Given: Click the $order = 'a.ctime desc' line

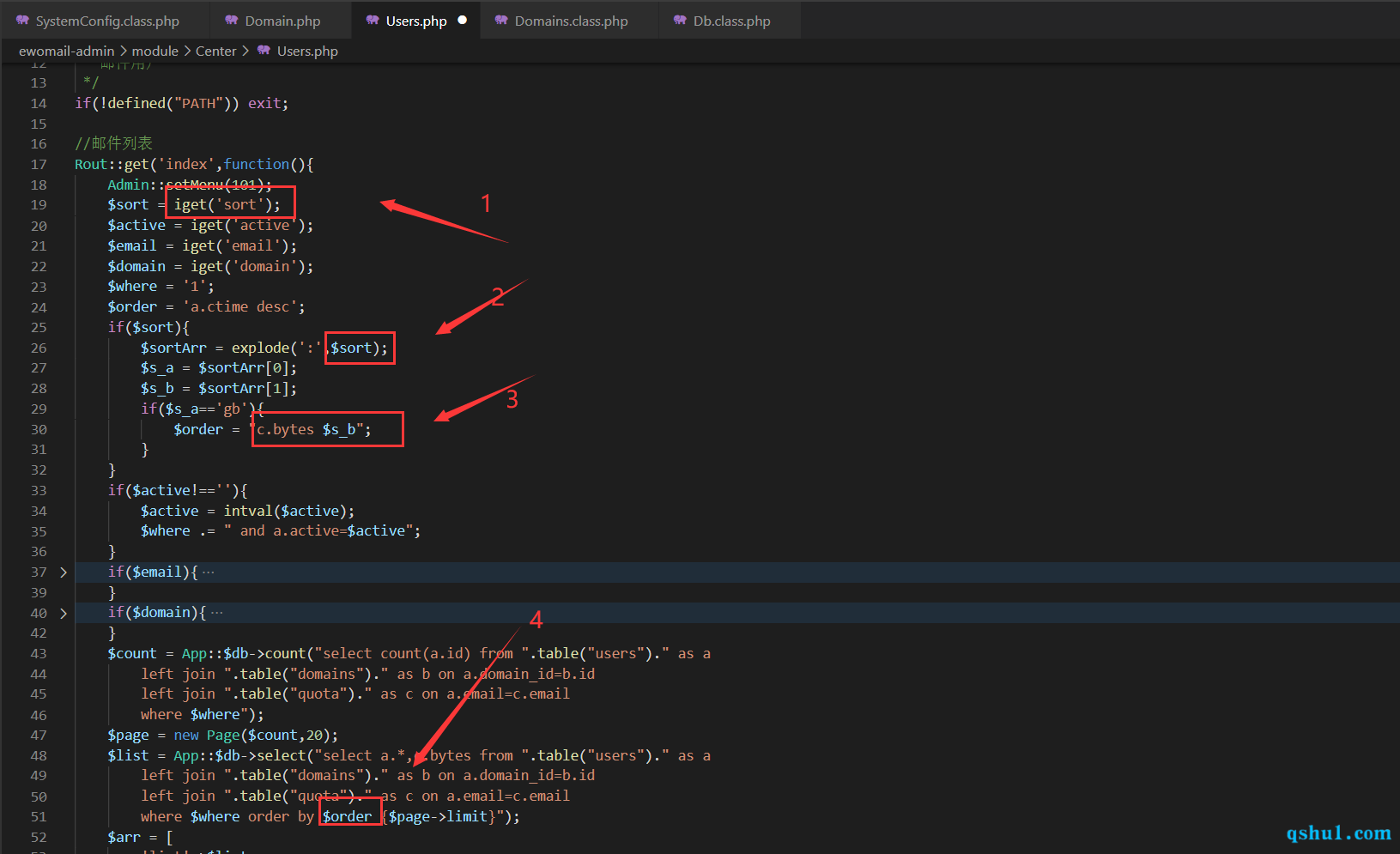Looking at the screenshot, I should [206, 307].
